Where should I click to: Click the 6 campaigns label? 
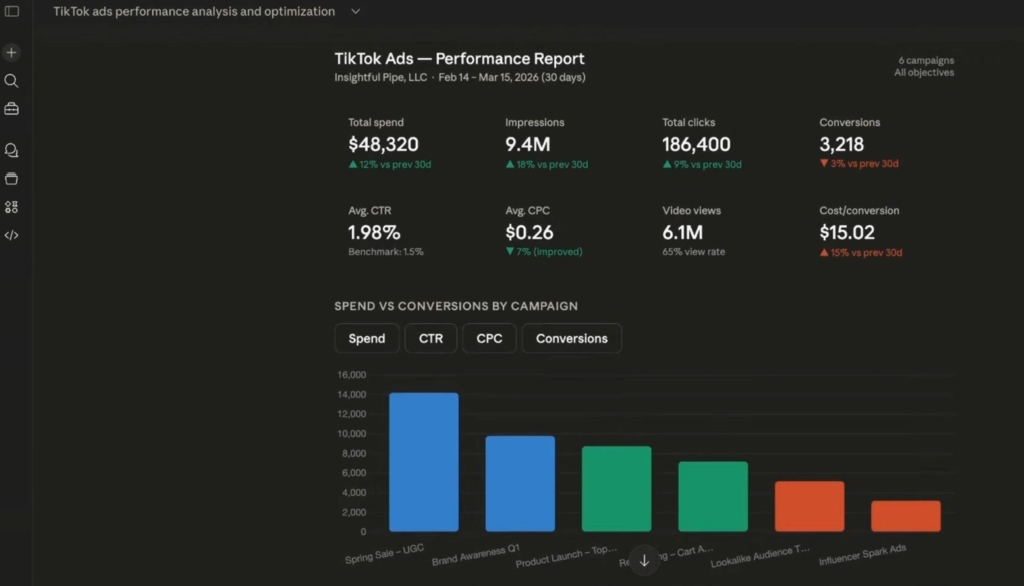point(926,60)
